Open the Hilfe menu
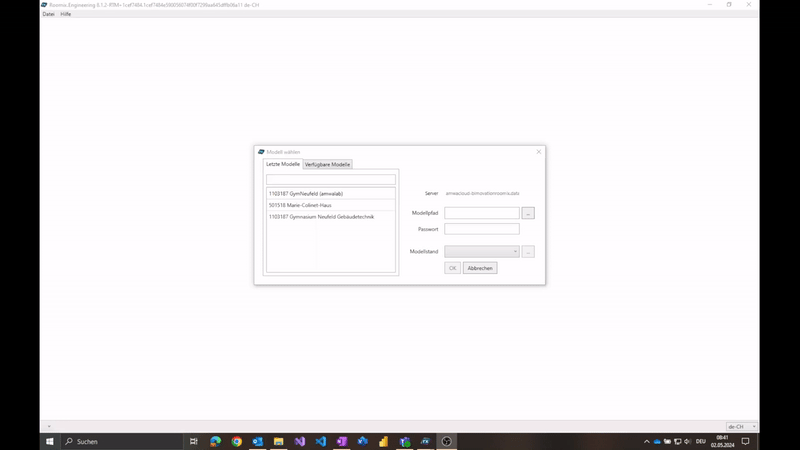Viewport: 800px width, 450px height. [x=66, y=14]
